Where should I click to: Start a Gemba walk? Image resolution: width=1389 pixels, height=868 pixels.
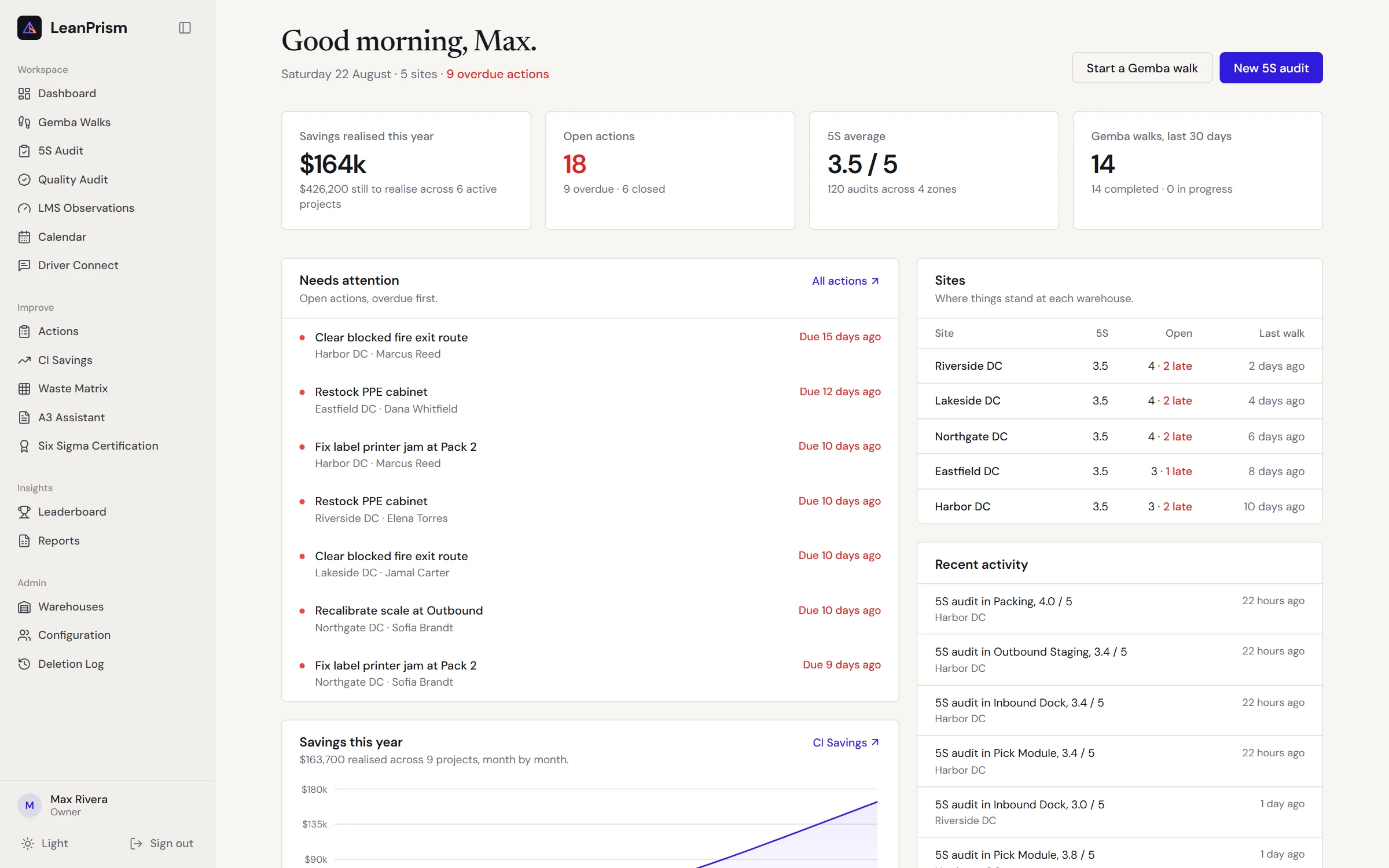(x=1142, y=68)
